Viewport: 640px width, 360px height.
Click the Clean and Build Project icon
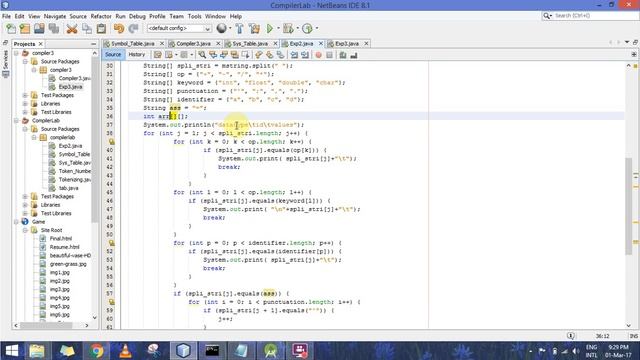[254, 29]
